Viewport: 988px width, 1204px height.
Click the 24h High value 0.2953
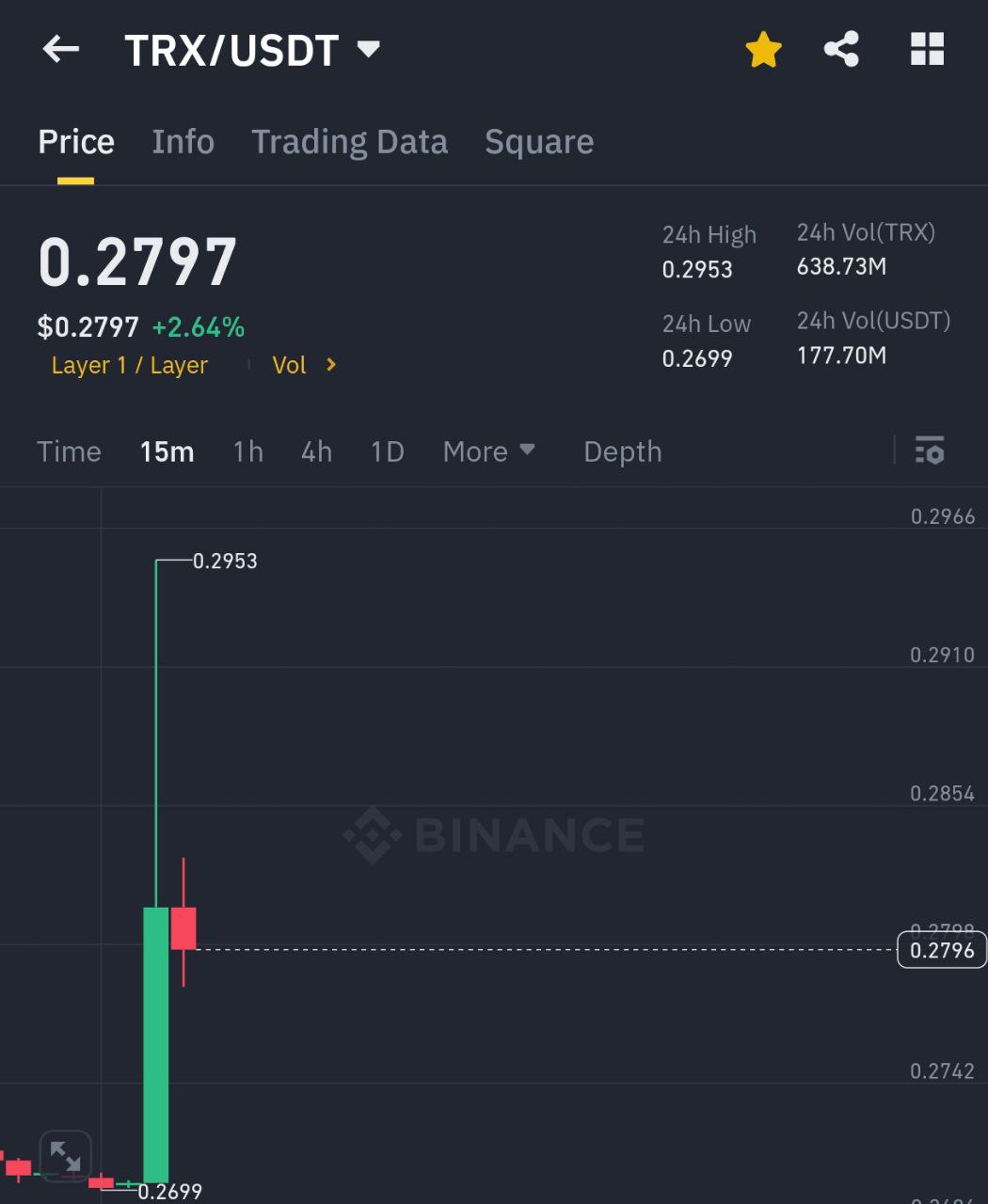[x=697, y=270]
